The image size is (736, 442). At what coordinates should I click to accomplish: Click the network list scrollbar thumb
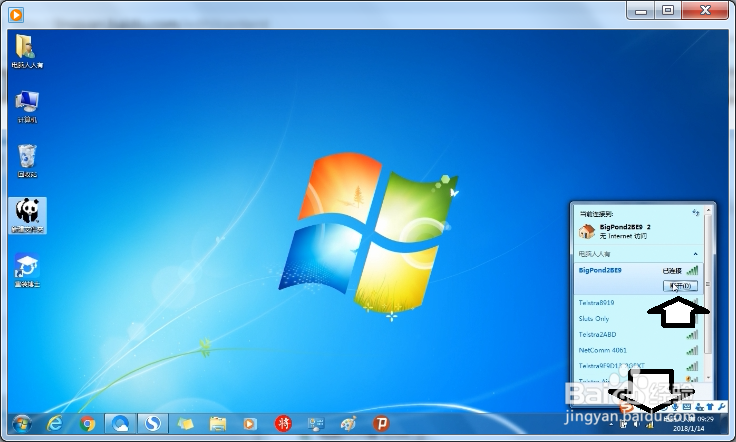point(708,284)
